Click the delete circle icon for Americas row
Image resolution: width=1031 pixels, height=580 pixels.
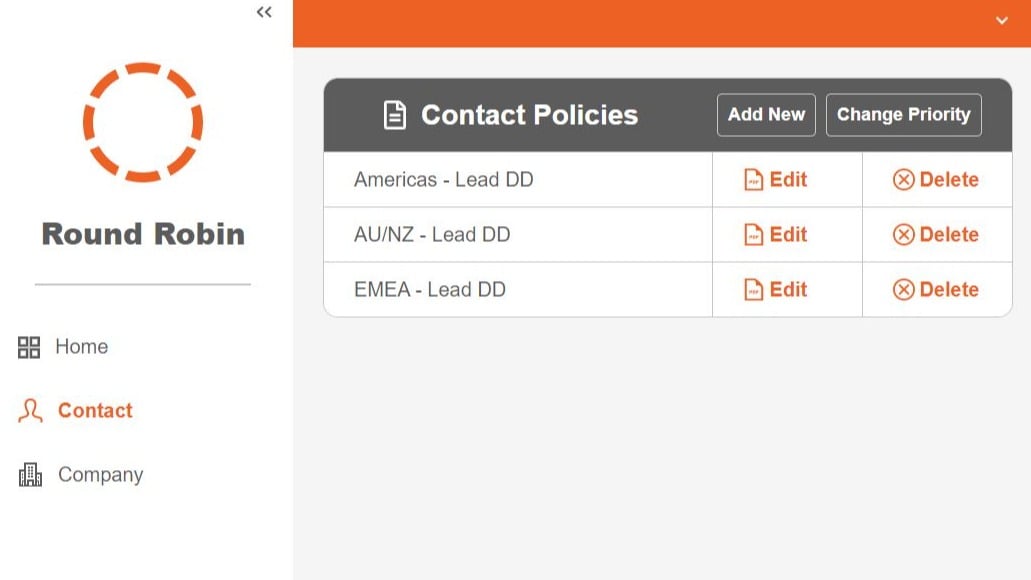[904, 179]
